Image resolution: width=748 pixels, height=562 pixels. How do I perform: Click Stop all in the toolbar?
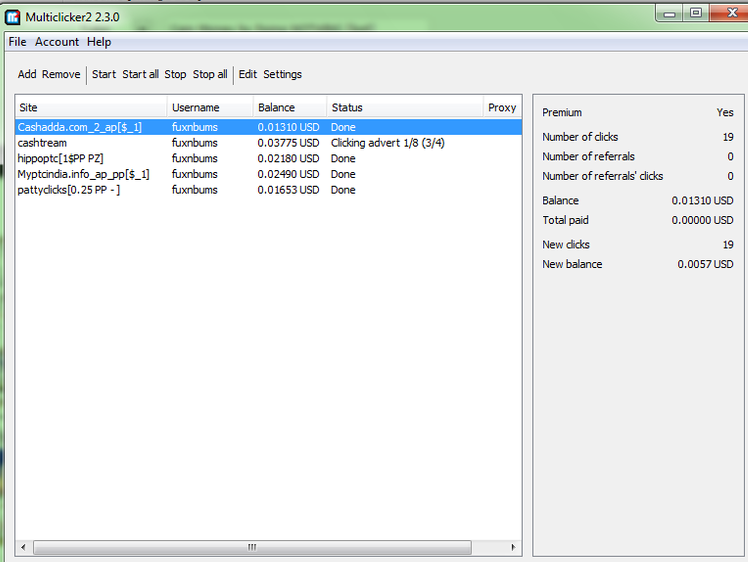point(210,74)
